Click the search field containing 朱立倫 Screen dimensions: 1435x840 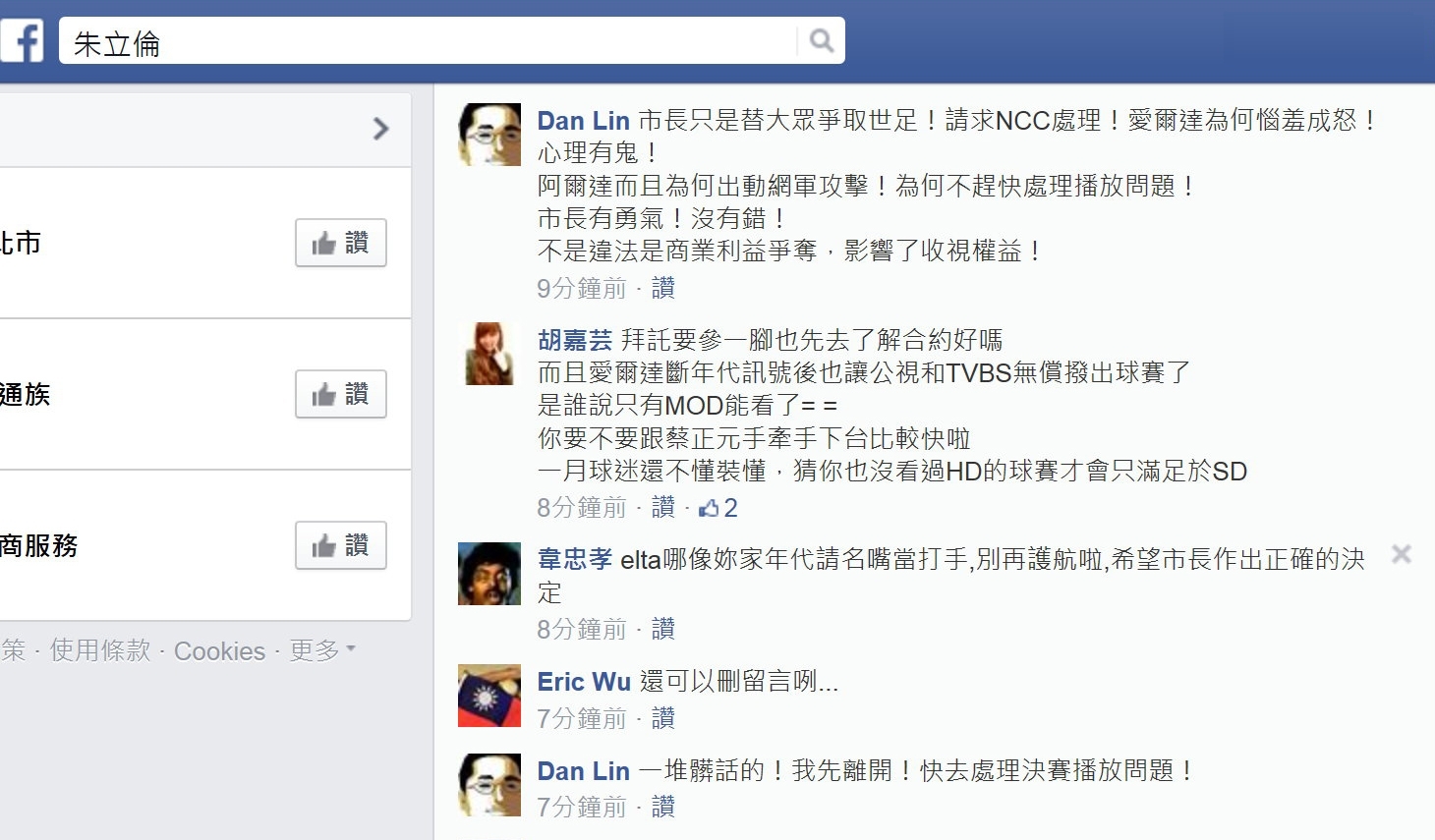coord(429,41)
